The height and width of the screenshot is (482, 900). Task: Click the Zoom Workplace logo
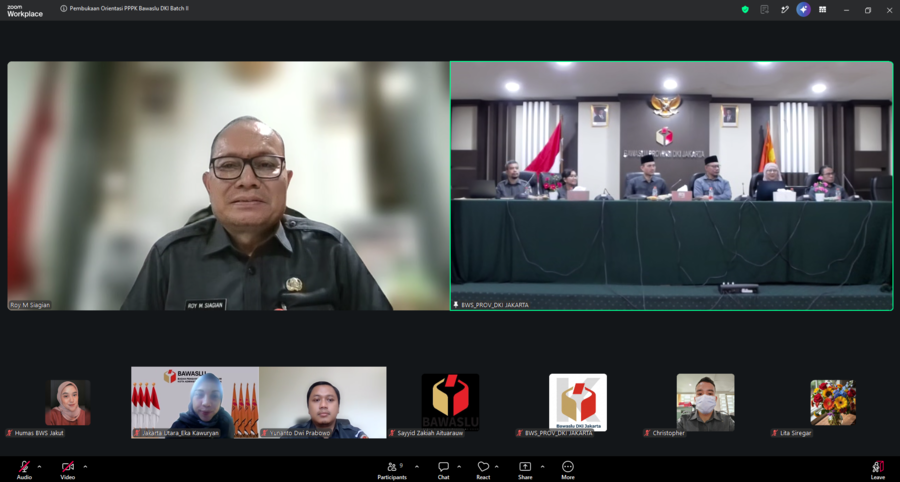[25, 11]
